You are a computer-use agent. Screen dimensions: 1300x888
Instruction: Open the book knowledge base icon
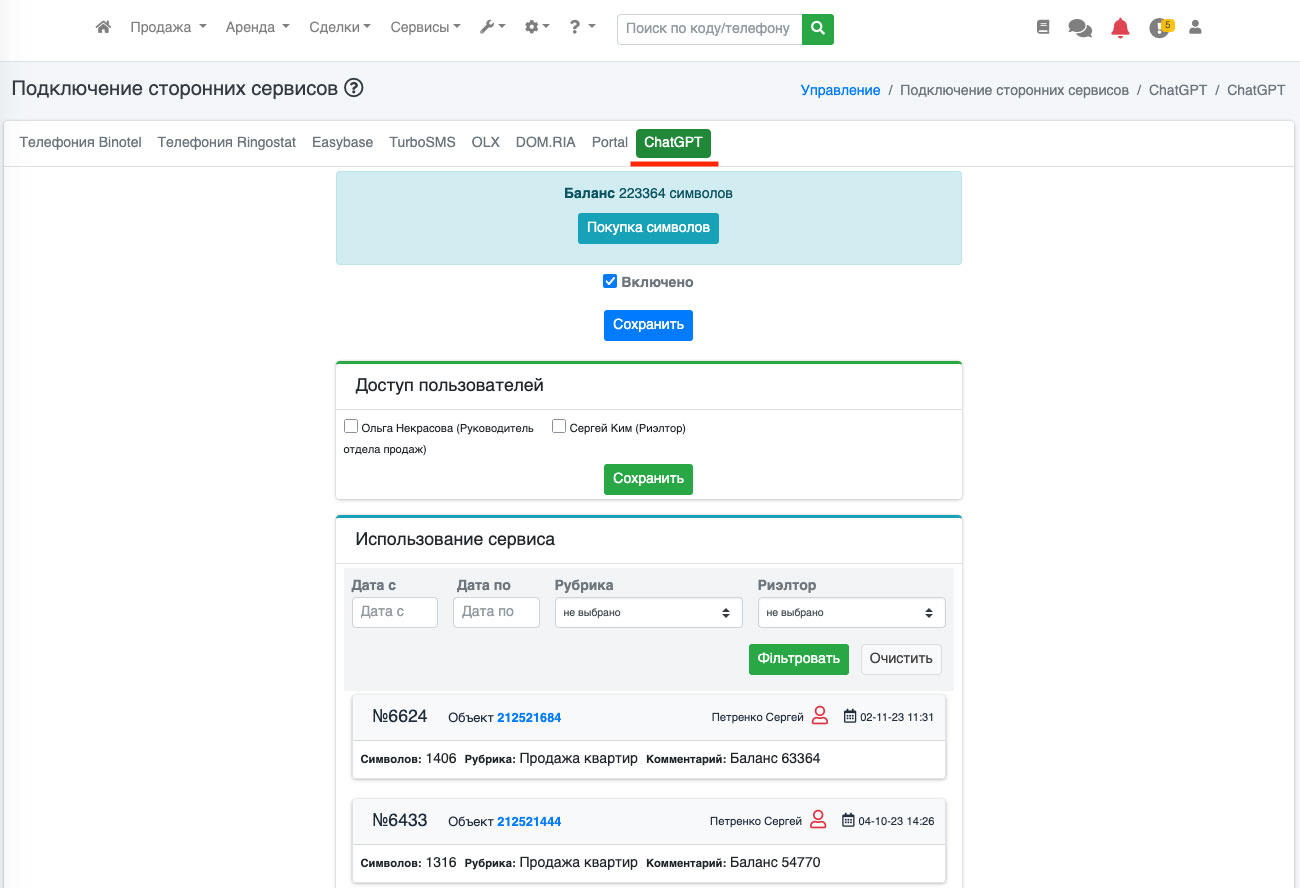point(1043,28)
